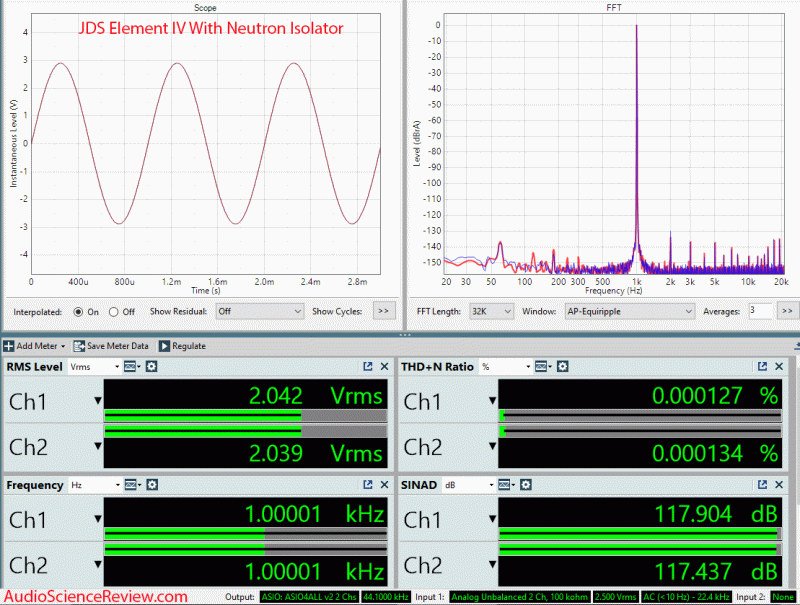Expand SINAD Ch1 channel arrow

click(492, 519)
